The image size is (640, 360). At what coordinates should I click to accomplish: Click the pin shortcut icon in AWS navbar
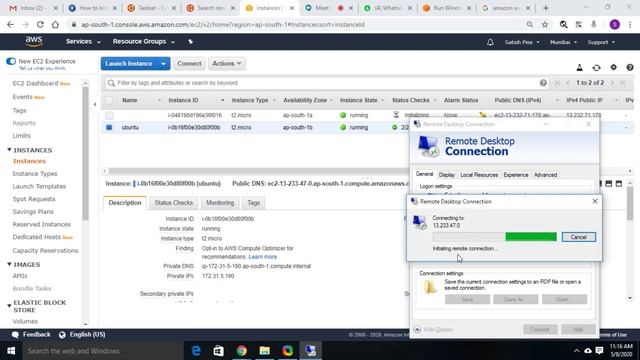pyautogui.click(x=190, y=42)
